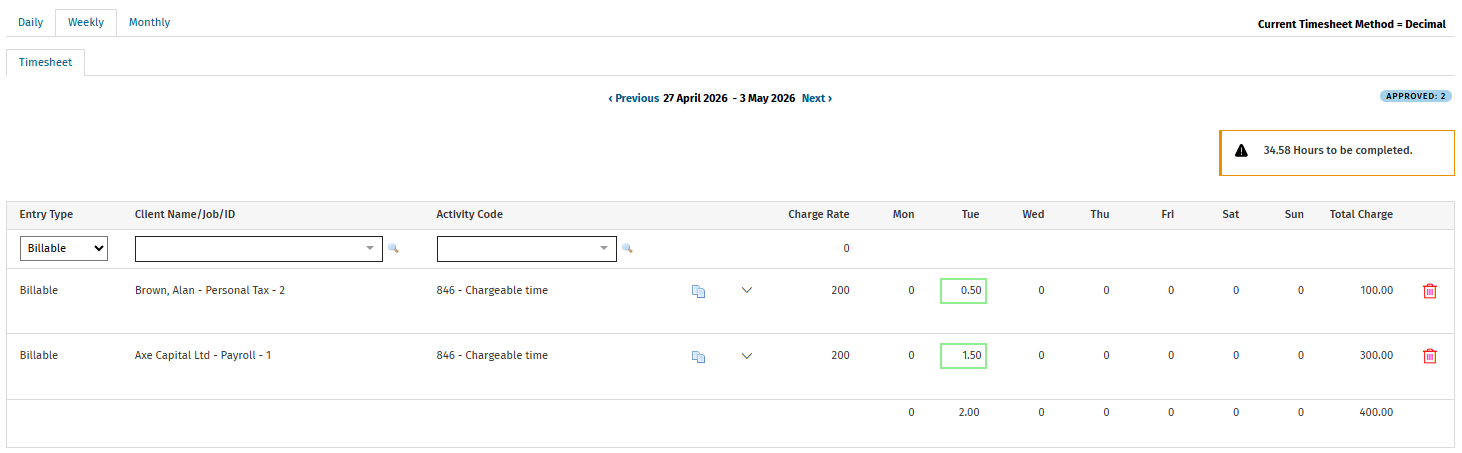Image resolution: width=1462 pixels, height=453 pixels.
Task: Expand details for Axe Capital Ltd row chevron
Action: 746,356
